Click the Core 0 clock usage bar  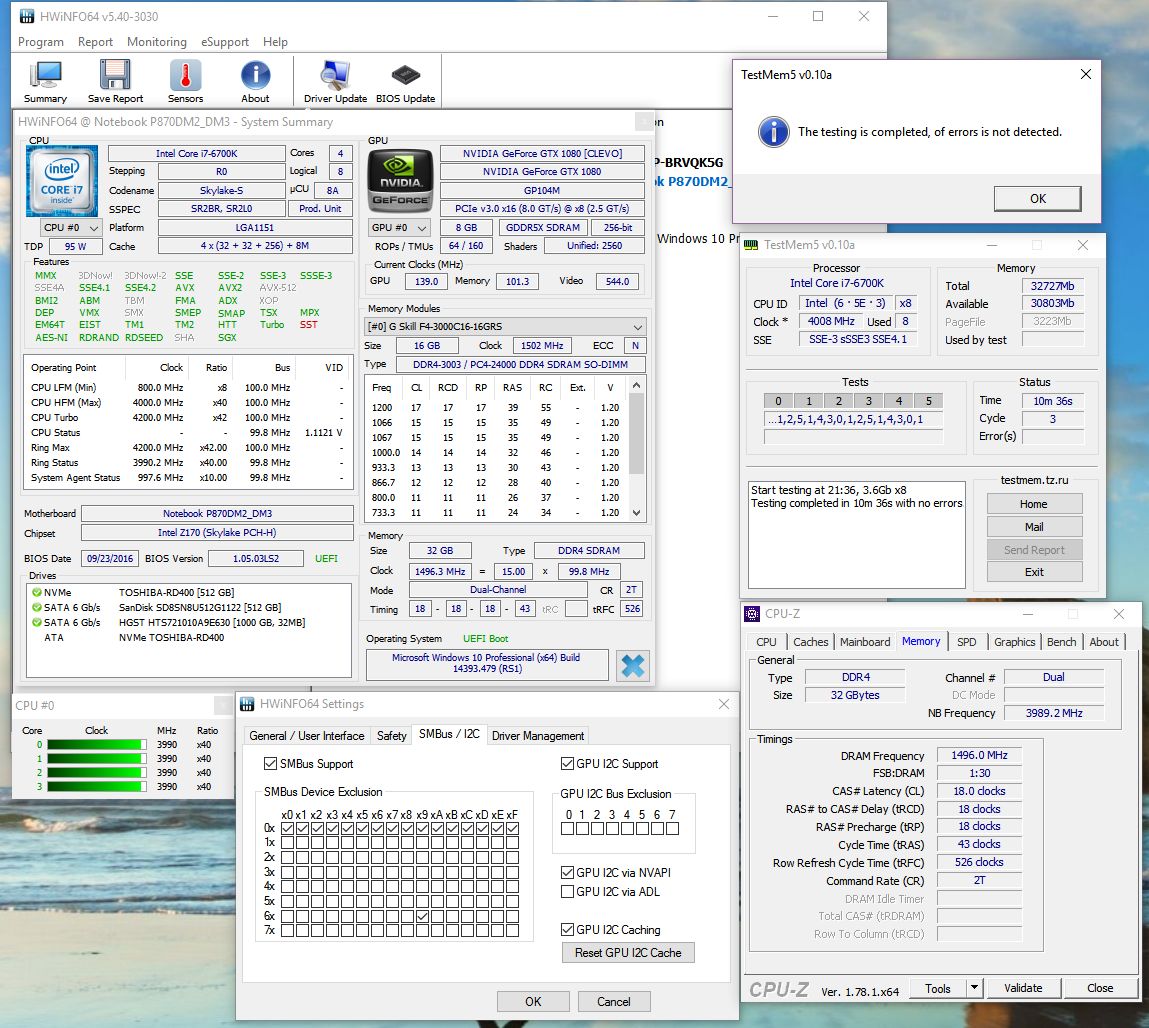click(x=97, y=744)
